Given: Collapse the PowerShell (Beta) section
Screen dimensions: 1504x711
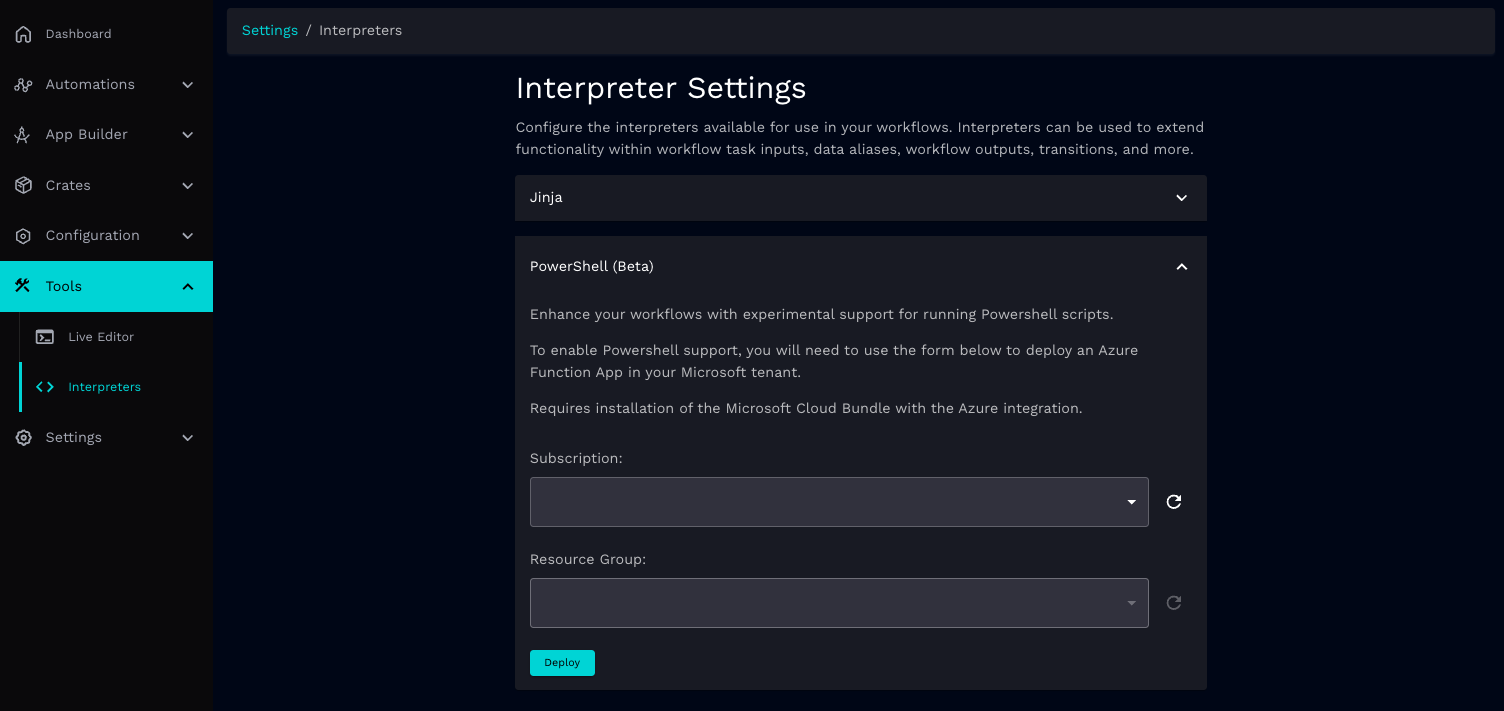Looking at the screenshot, I should tap(1181, 267).
